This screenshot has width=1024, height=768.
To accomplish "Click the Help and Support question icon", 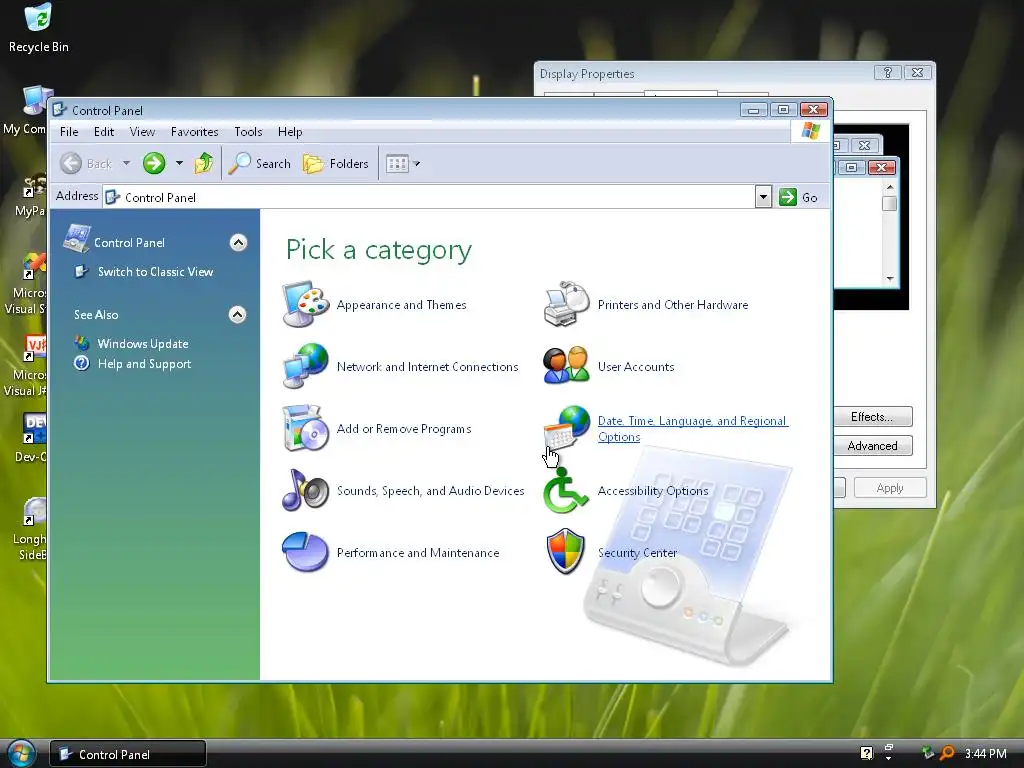I will [82, 363].
